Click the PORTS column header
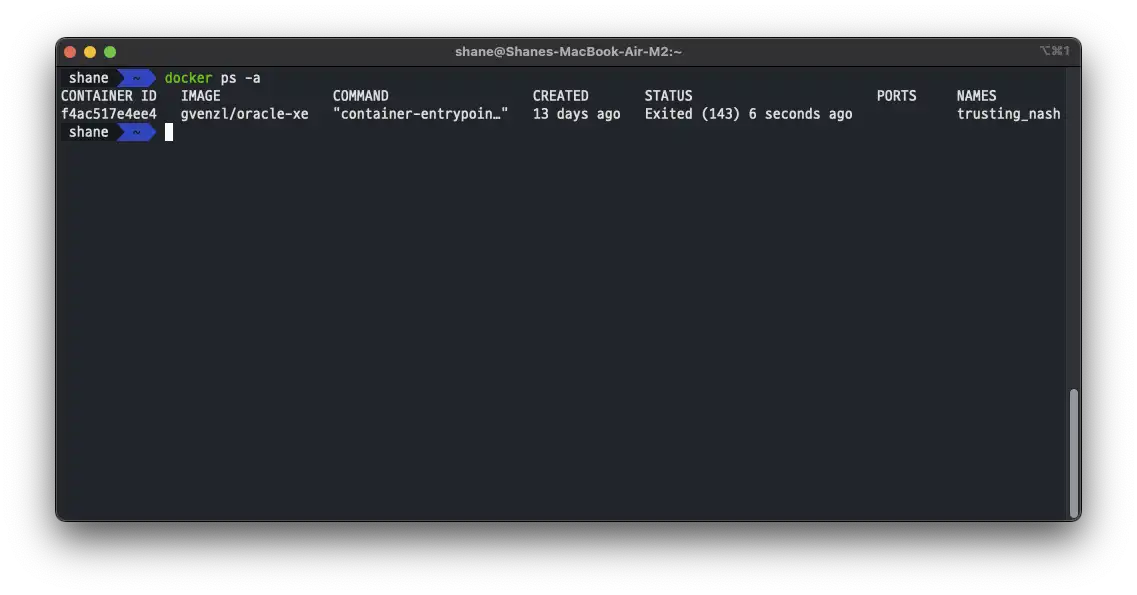Screen dimensions: 1137x595 tap(896, 96)
